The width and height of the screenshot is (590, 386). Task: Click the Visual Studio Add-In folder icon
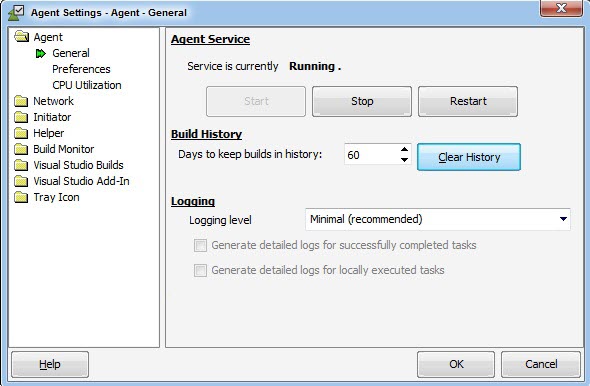(x=21, y=181)
